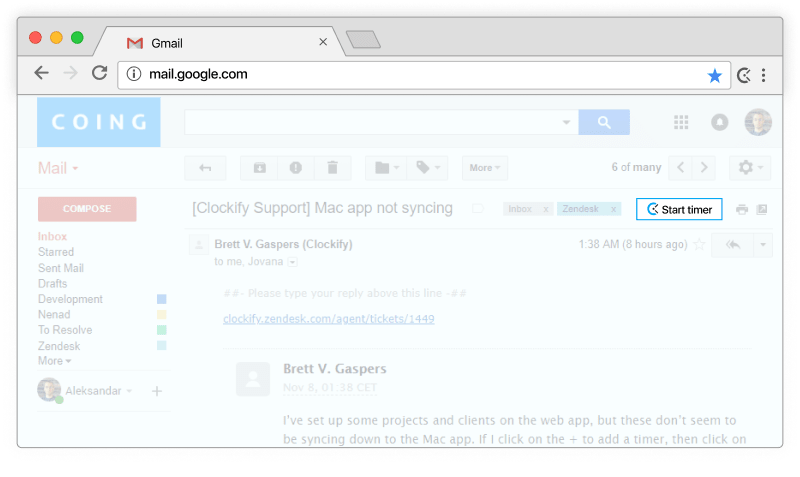Click the green To Resolve color swatch
Screen dimensions: 800x477
(161, 330)
